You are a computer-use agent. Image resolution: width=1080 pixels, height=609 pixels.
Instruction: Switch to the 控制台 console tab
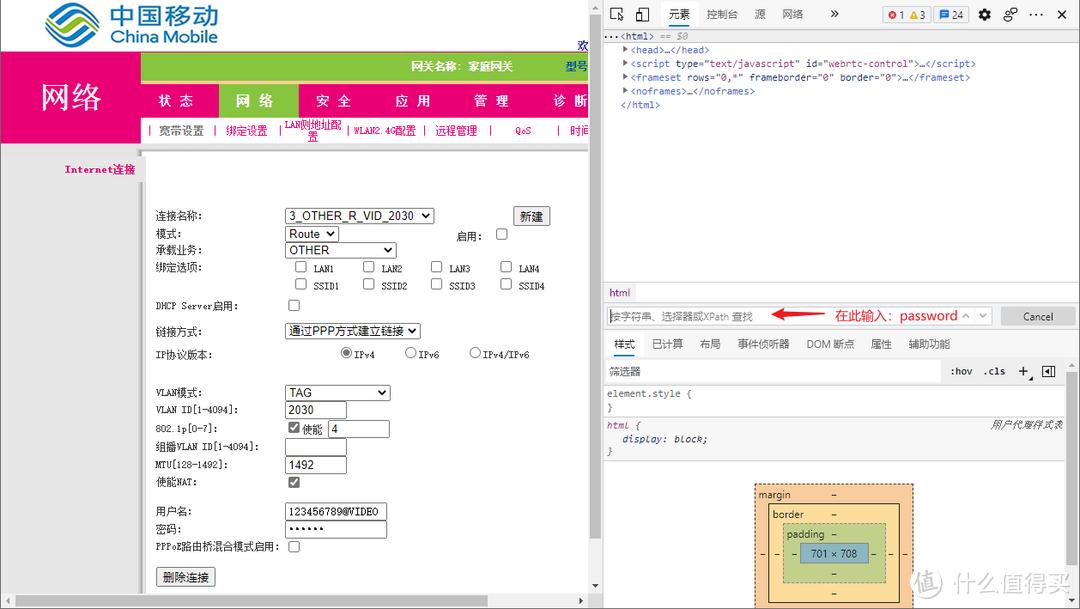point(722,14)
